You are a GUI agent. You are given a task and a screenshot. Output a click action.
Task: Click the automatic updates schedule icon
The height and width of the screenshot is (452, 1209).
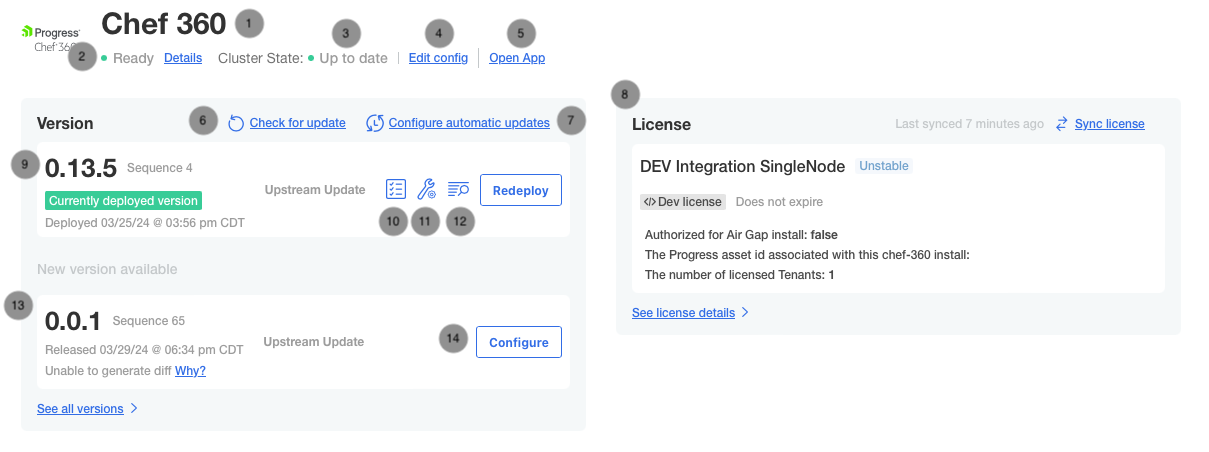[375, 123]
